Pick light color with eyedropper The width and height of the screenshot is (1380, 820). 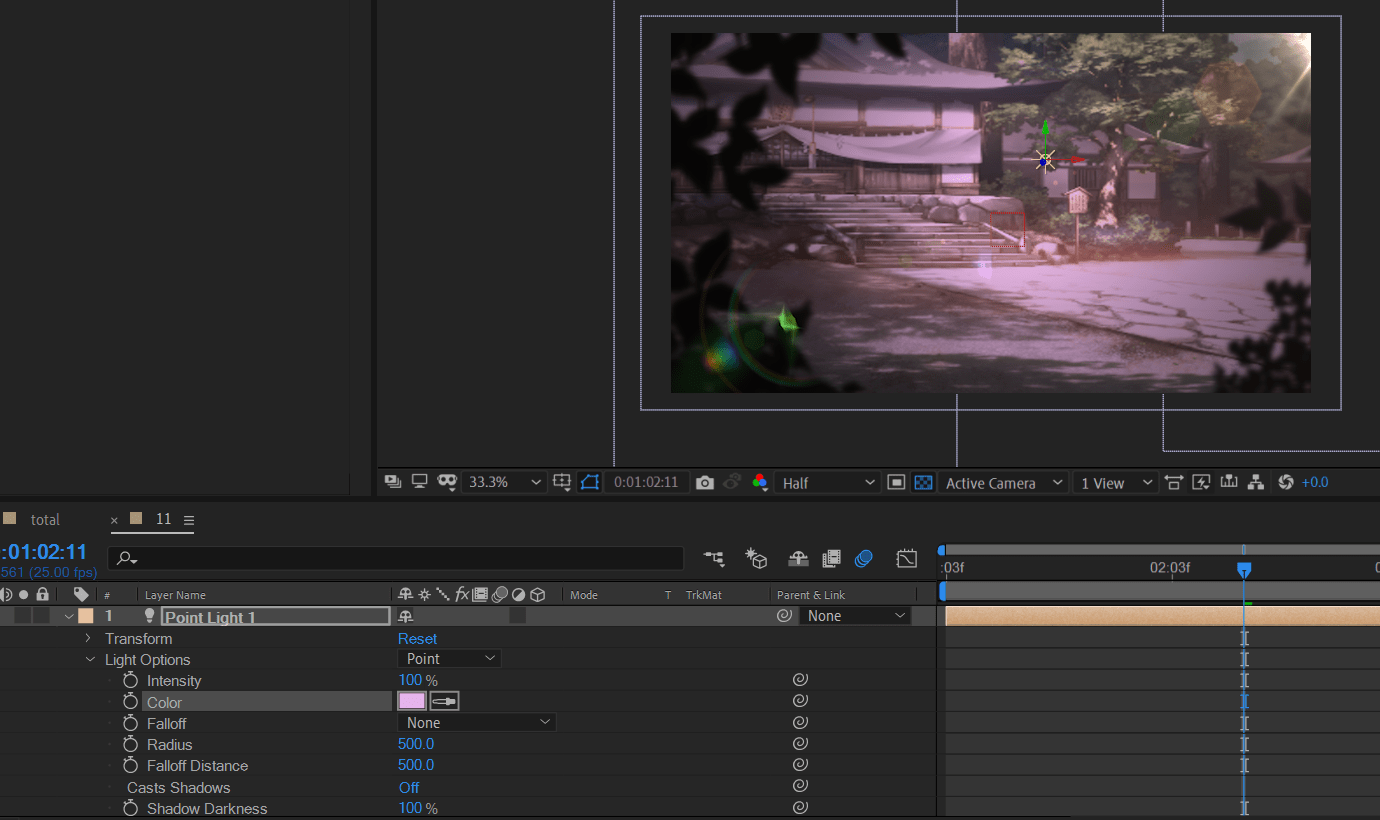(444, 701)
